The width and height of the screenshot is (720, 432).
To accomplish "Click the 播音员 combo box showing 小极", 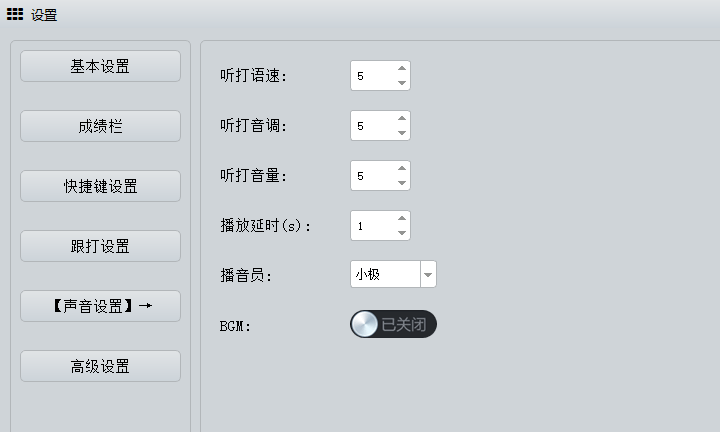I will point(384,274).
